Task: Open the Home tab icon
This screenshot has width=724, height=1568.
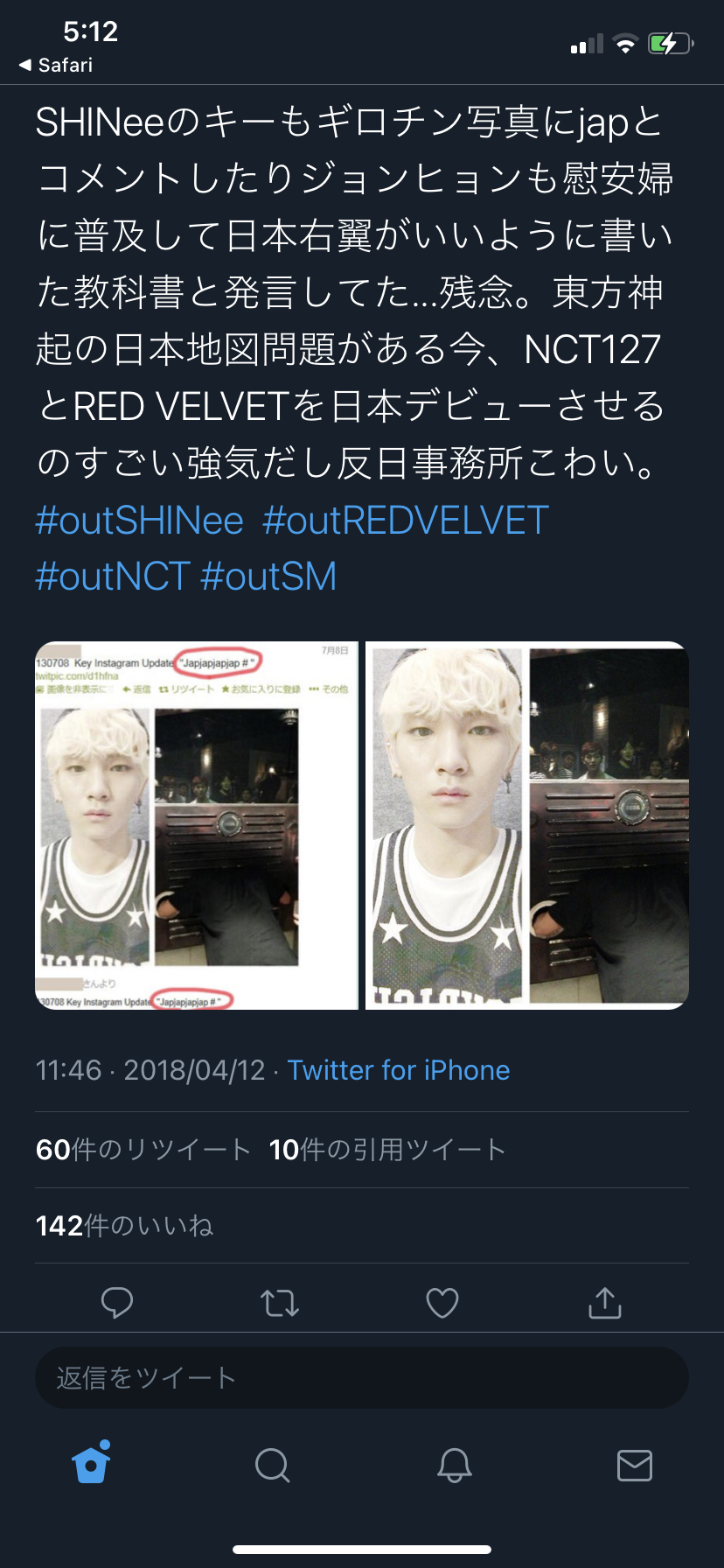Action: (92, 1463)
